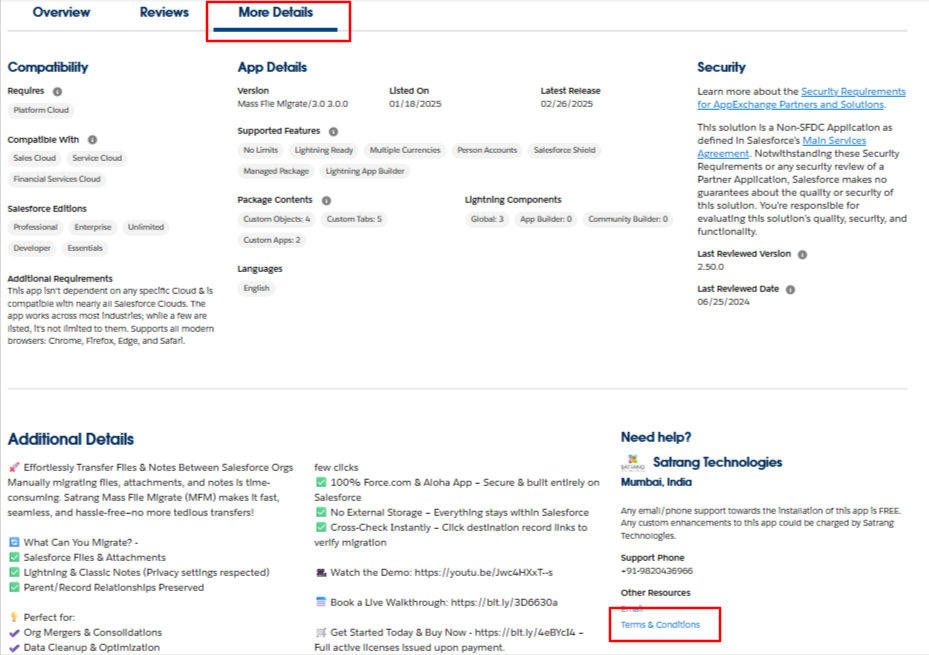Click the Org Mergers & Consolidations line
929x655 pixels.
click(85, 632)
